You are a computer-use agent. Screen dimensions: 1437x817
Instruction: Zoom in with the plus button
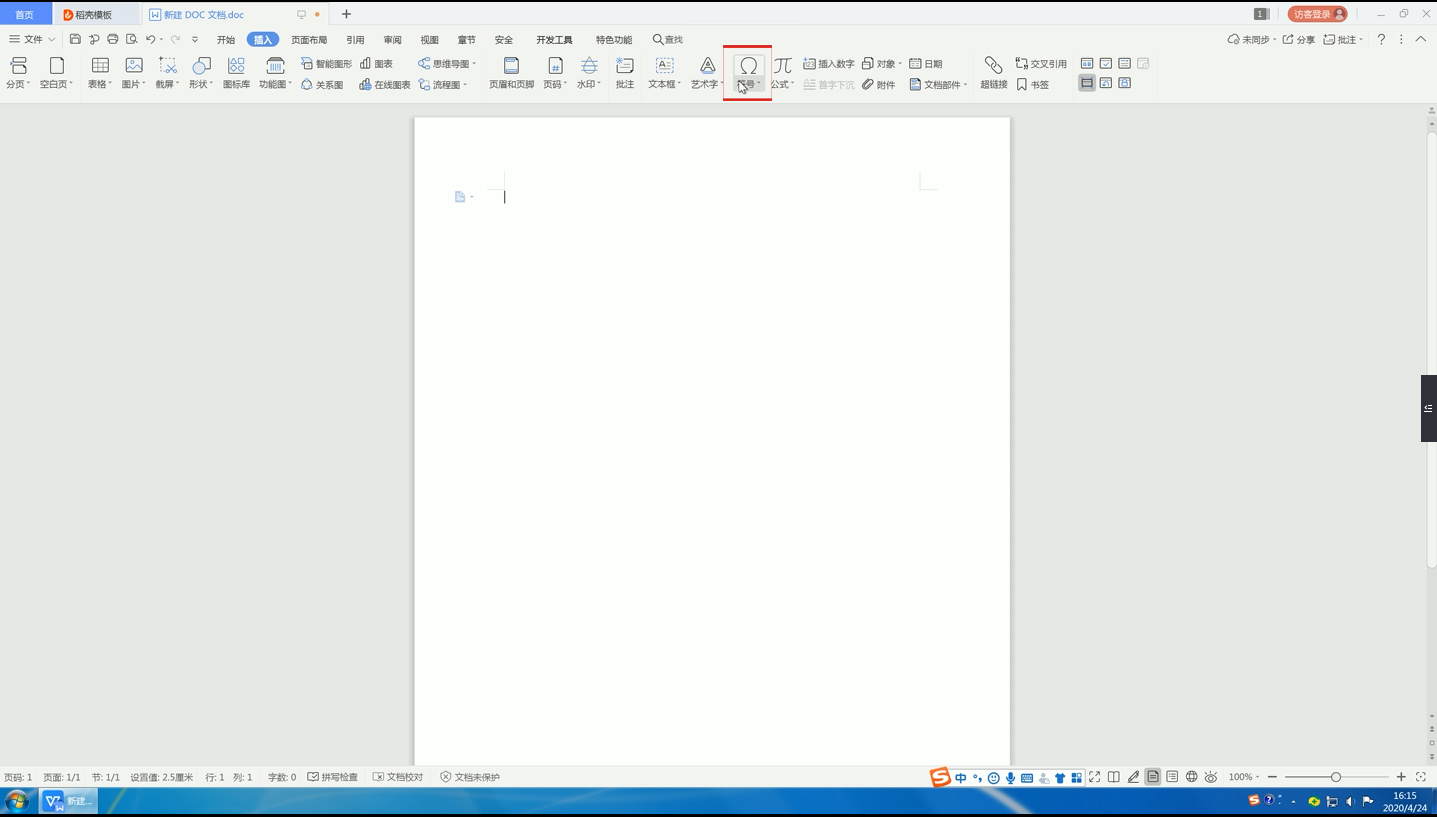pyautogui.click(x=1401, y=777)
